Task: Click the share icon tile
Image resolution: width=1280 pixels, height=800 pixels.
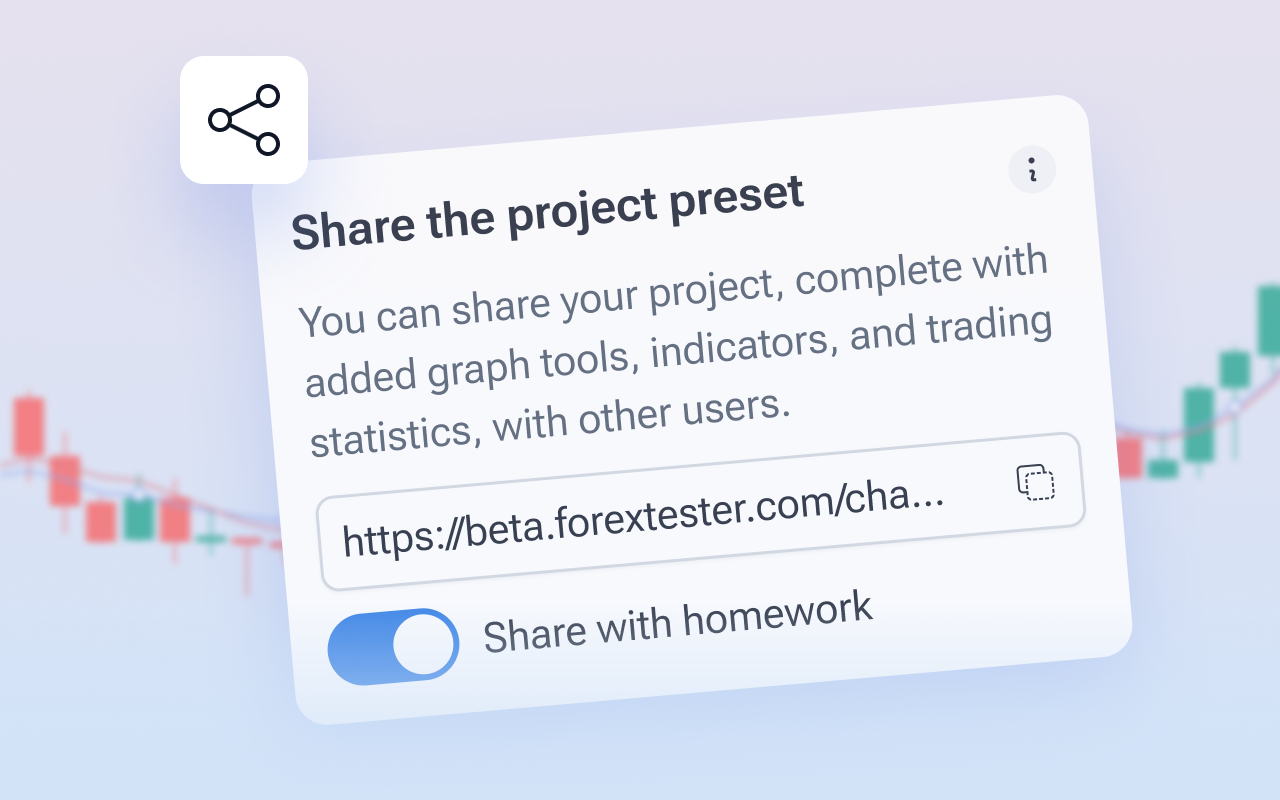Action: [x=244, y=120]
